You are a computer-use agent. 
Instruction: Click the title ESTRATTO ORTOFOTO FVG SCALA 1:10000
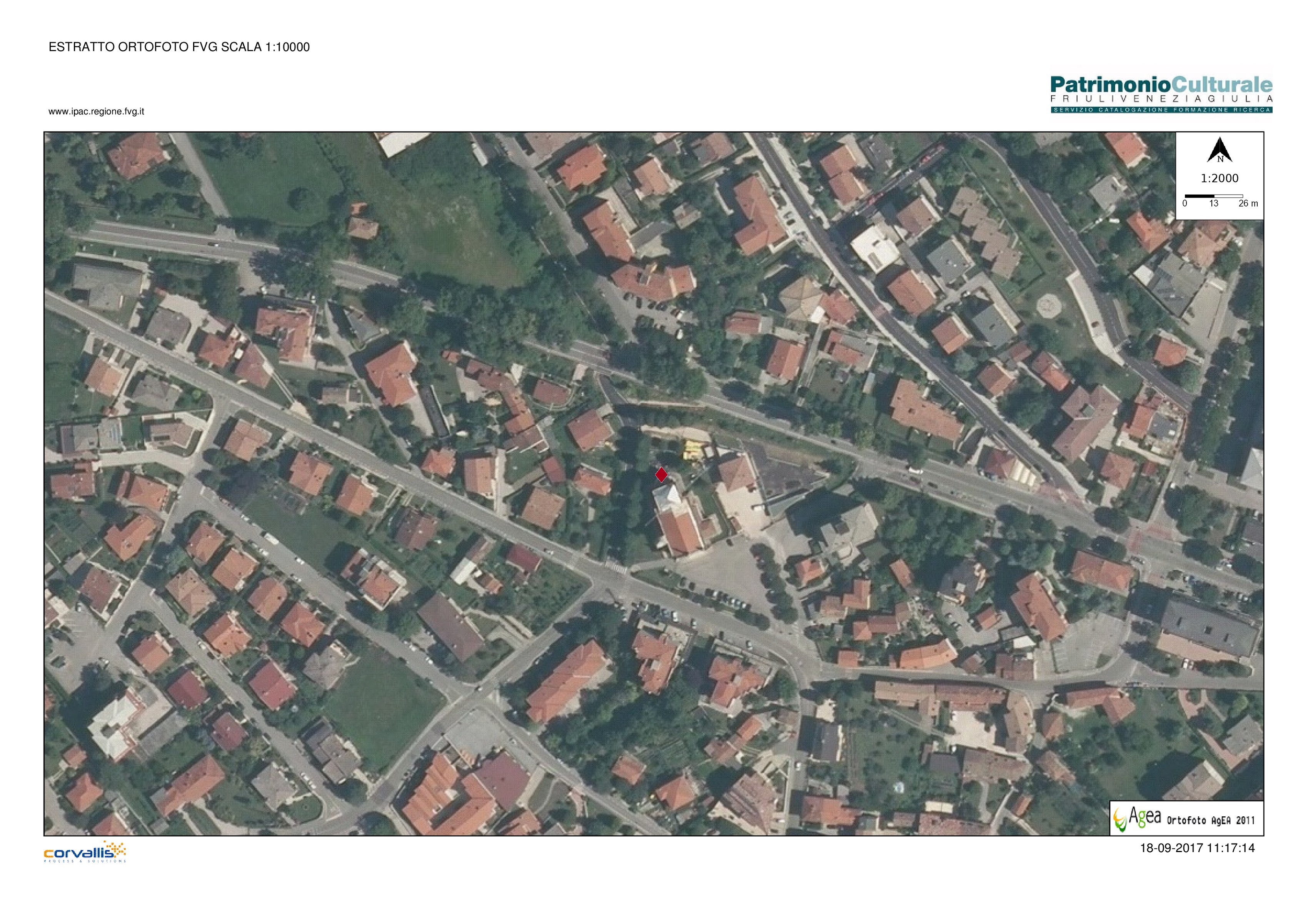point(179,47)
